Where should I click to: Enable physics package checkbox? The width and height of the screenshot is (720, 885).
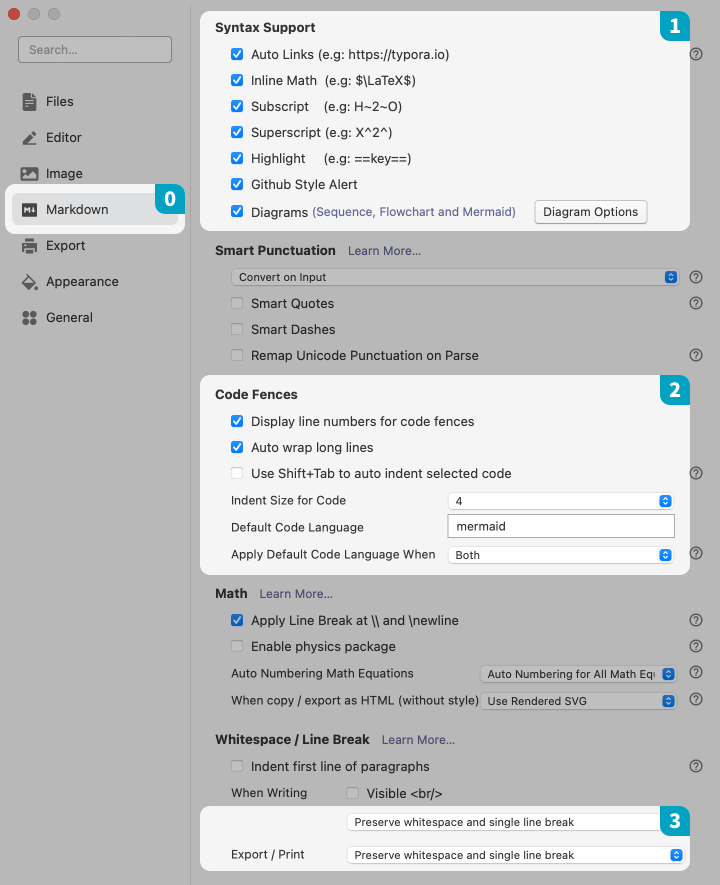pos(237,646)
